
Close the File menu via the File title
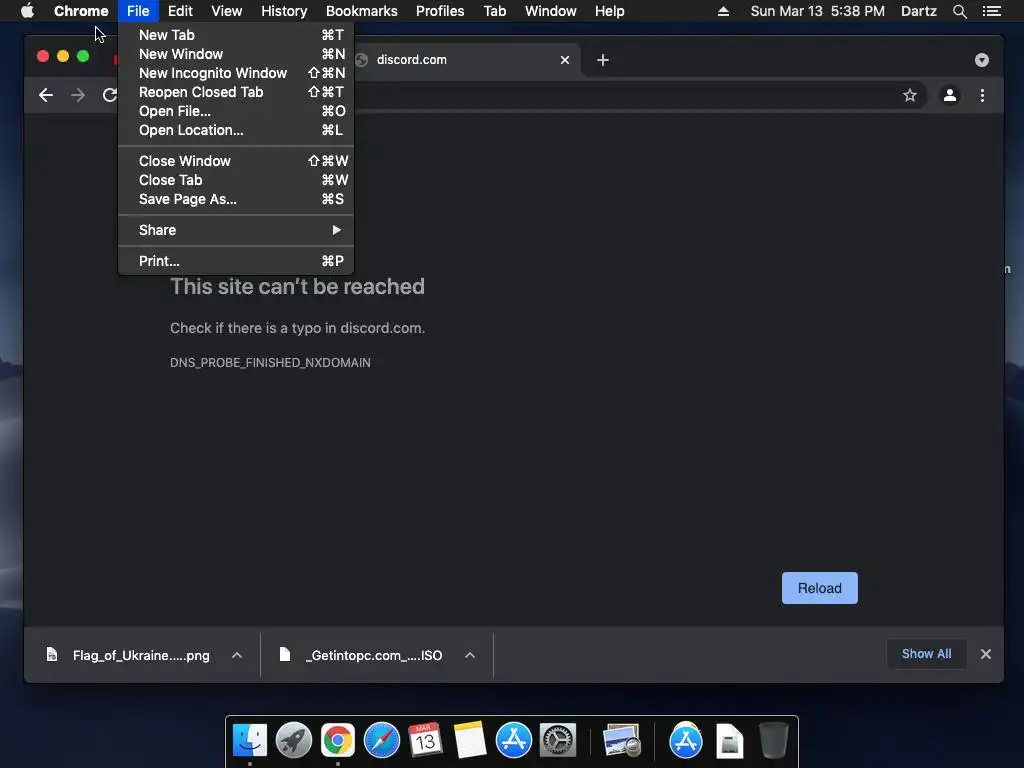tap(138, 11)
